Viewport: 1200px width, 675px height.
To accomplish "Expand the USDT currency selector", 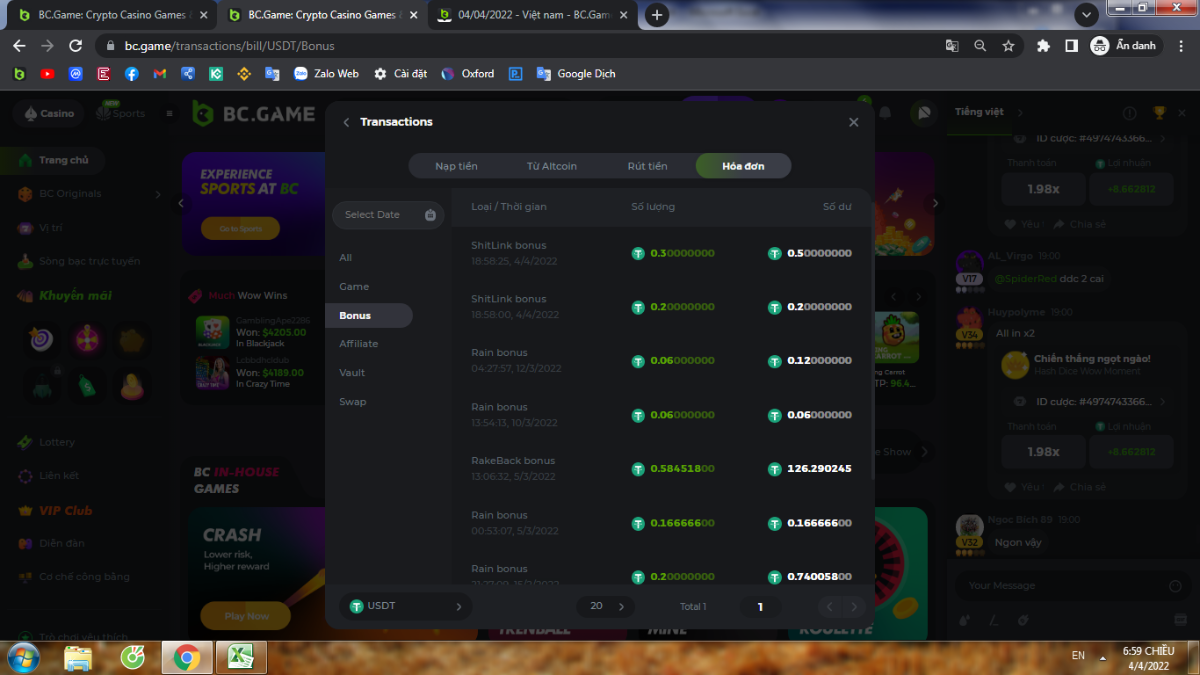I will (x=405, y=606).
